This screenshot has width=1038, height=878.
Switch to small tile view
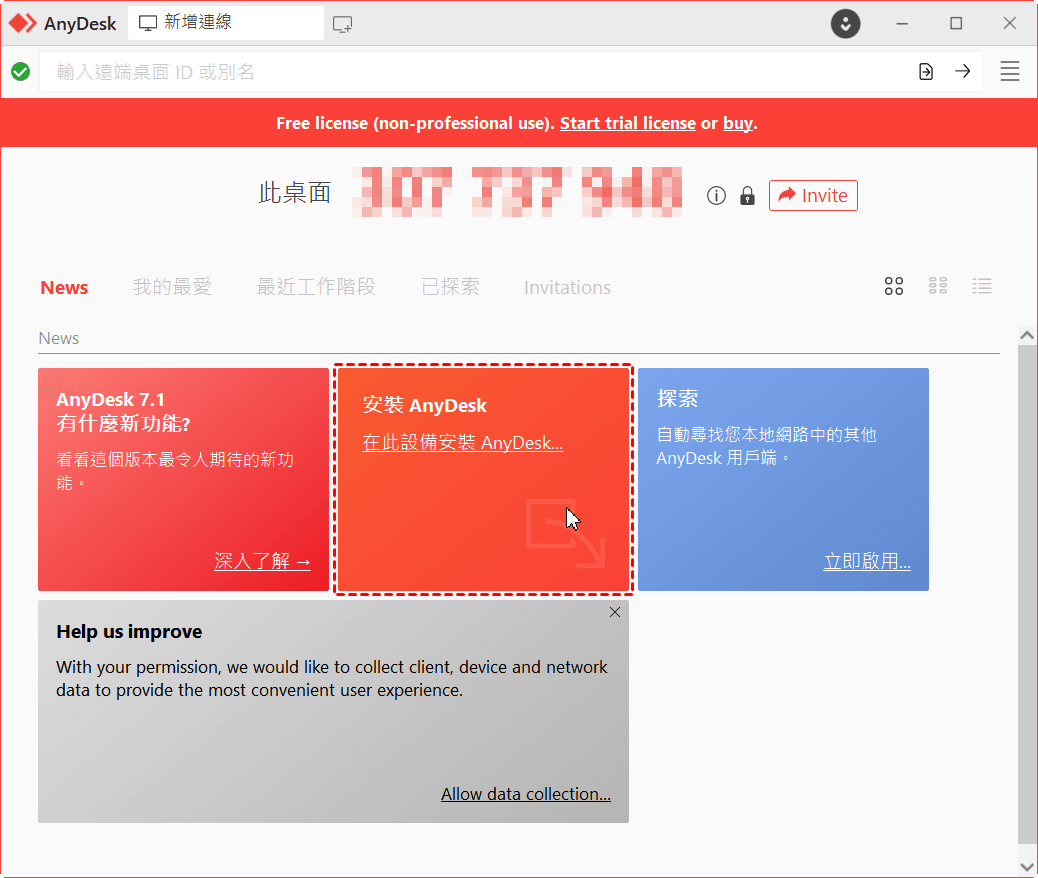938,285
